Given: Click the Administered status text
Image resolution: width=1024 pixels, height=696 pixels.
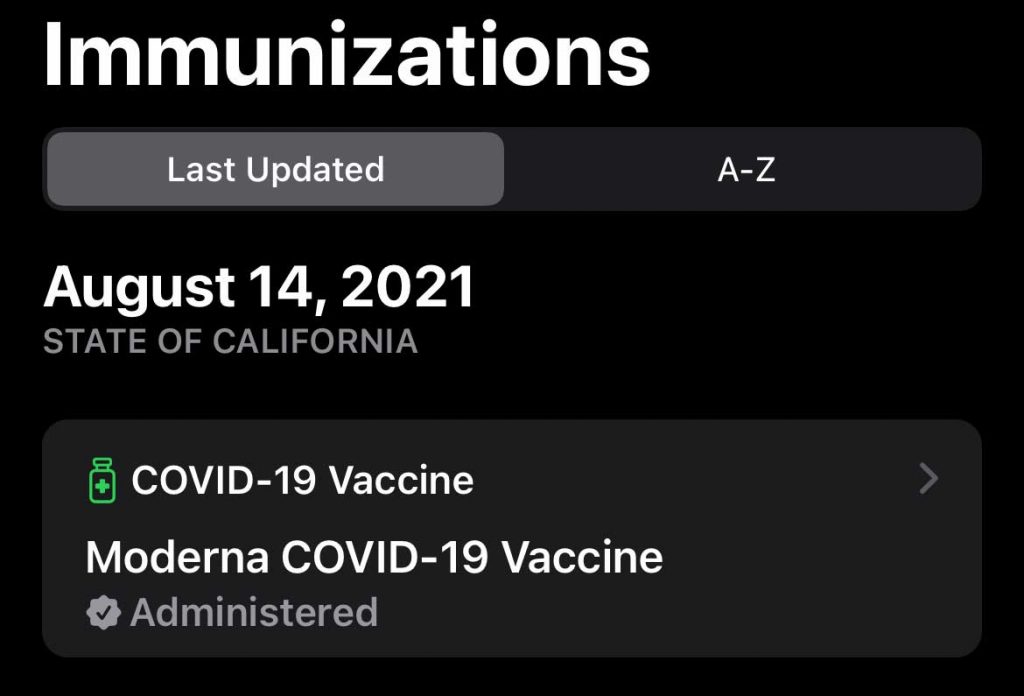Looking at the screenshot, I should (x=254, y=612).
